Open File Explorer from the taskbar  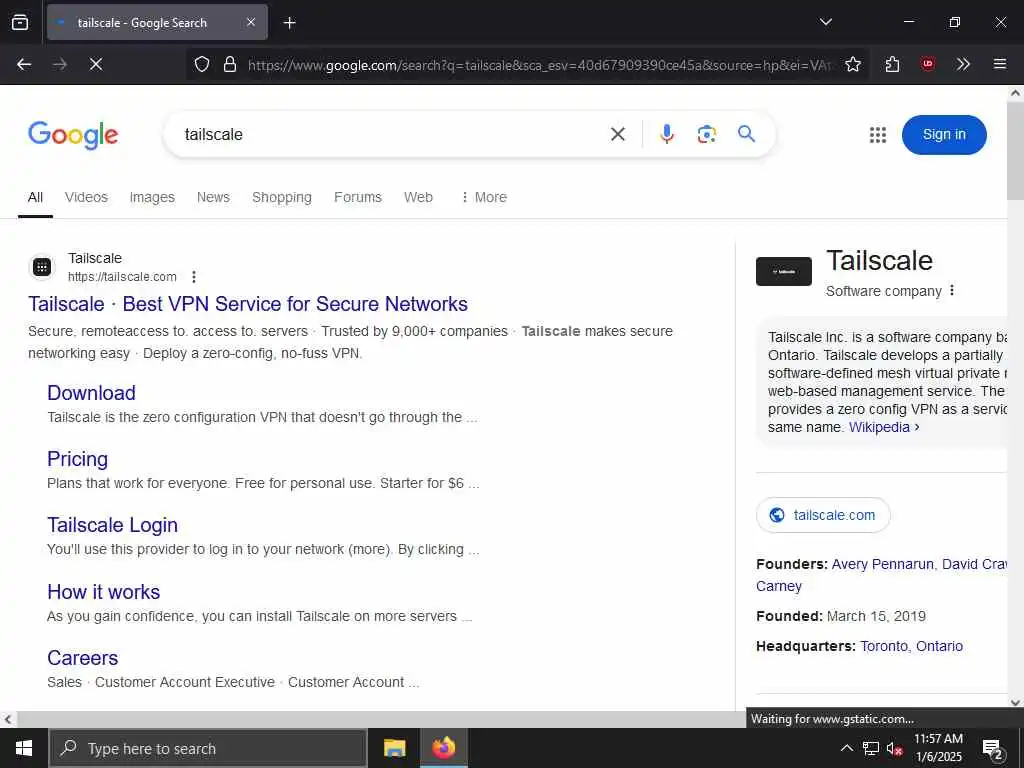394,748
